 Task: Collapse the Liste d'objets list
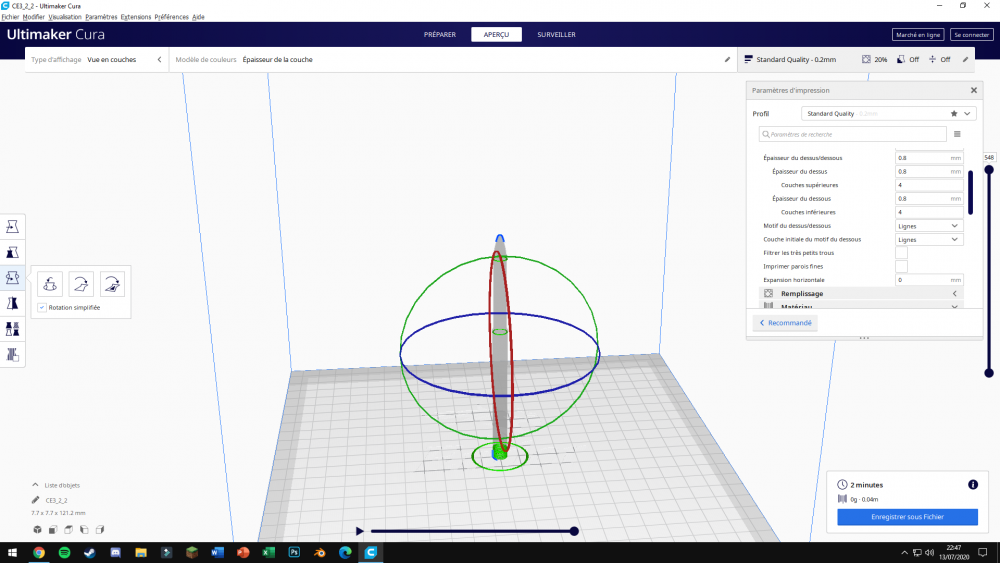tap(35, 485)
